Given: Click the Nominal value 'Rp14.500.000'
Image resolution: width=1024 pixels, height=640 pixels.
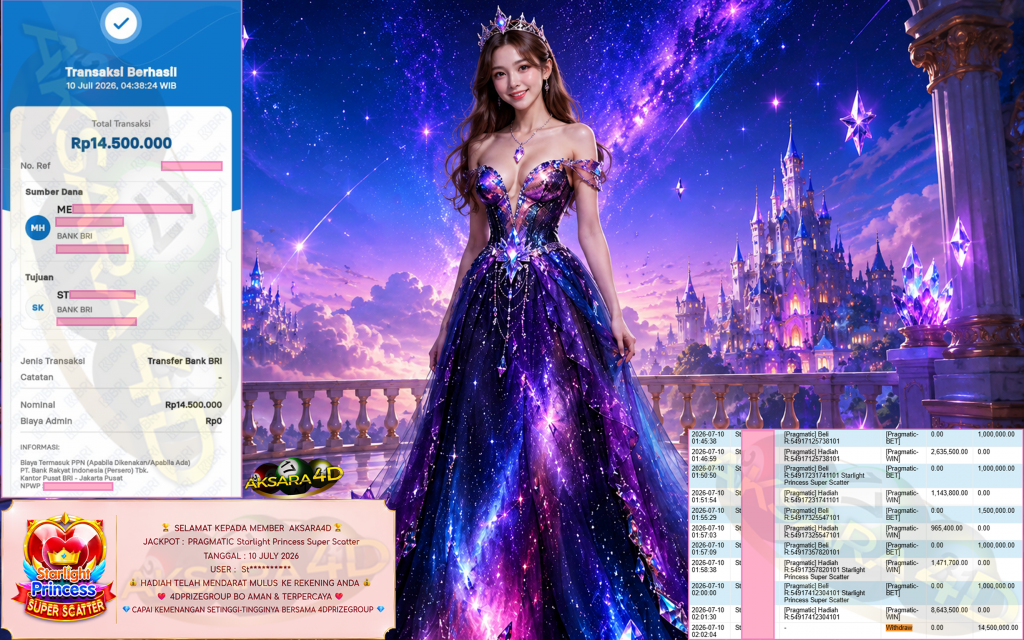Looking at the screenshot, I should (193, 405).
